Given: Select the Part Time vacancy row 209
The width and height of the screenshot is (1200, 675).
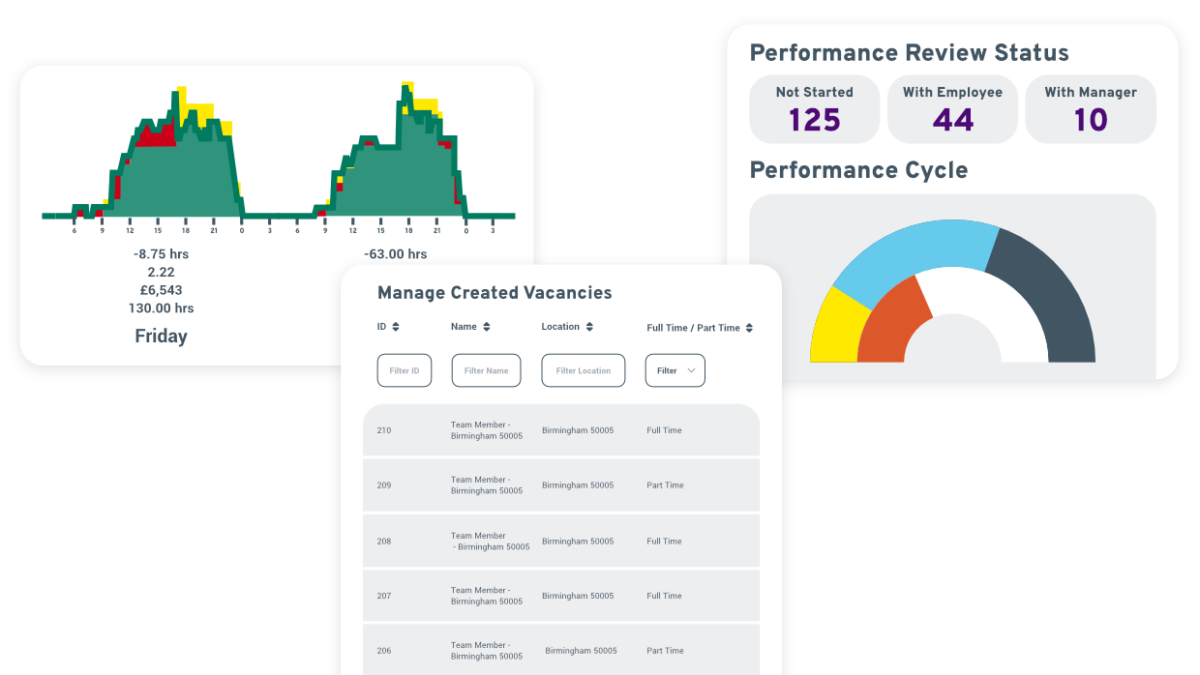Looking at the screenshot, I should (x=561, y=484).
